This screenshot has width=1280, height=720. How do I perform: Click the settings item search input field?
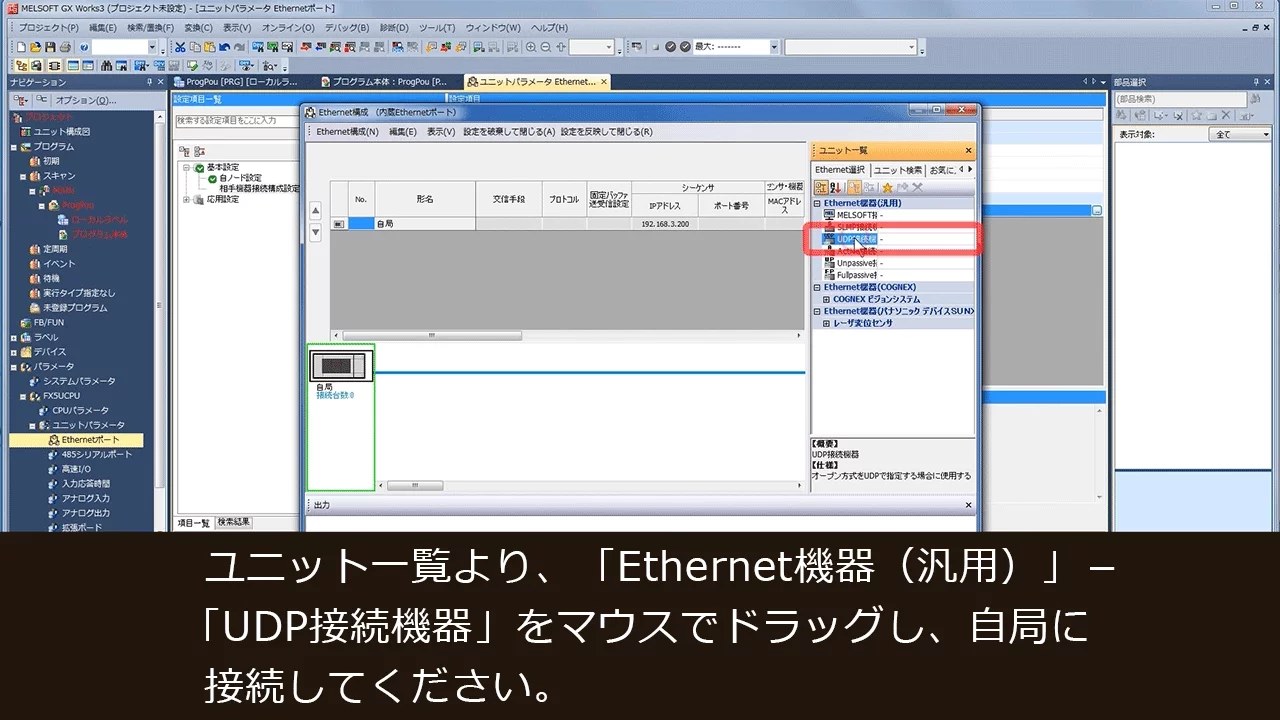tap(236, 120)
